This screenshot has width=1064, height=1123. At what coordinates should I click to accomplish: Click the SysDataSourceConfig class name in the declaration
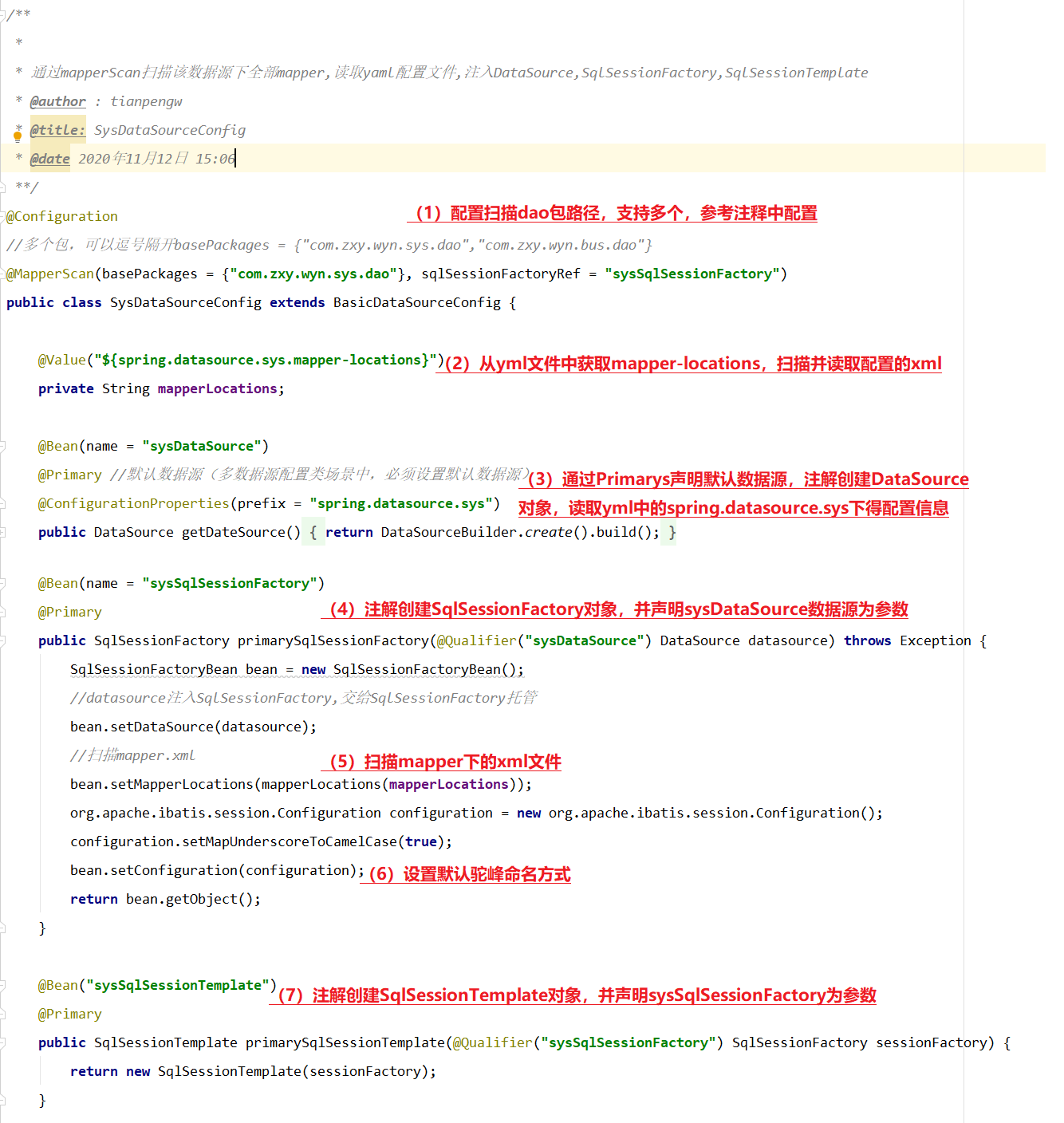tap(186, 302)
